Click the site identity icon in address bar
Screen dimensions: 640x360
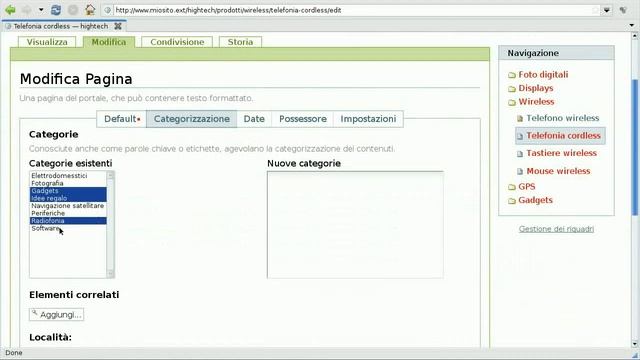click(x=108, y=10)
